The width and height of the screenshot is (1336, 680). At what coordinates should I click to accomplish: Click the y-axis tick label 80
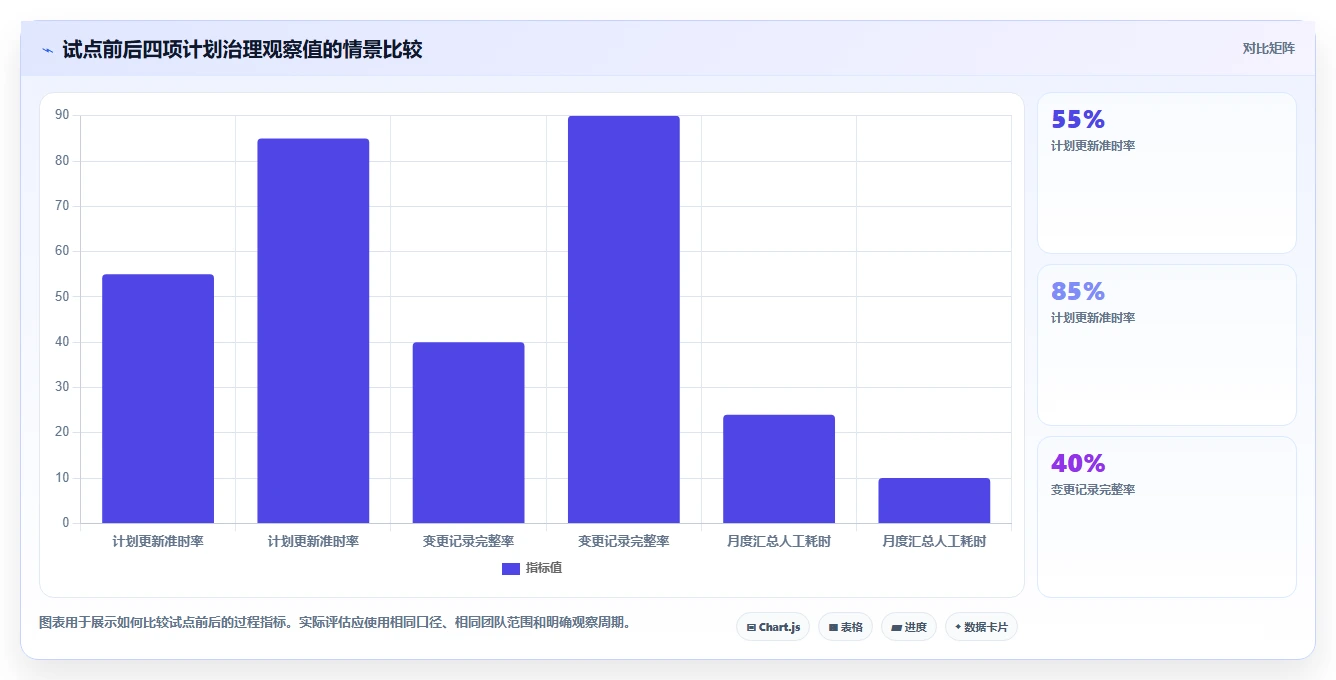(62, 161)
